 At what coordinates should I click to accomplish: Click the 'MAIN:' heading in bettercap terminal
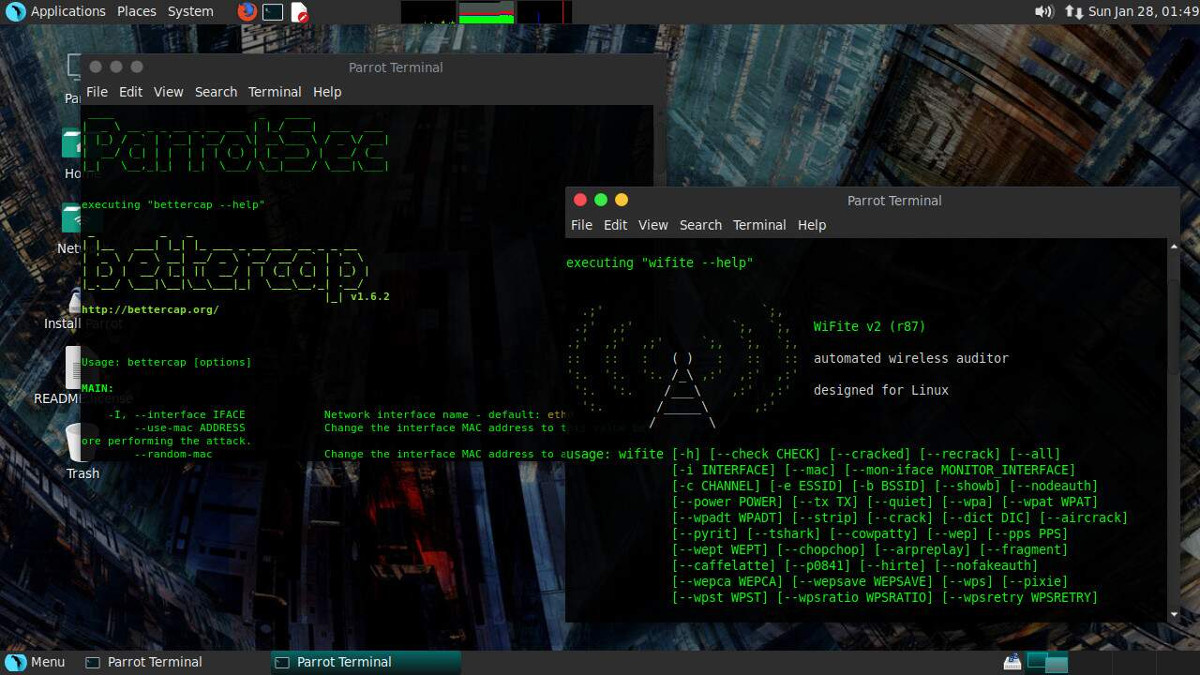click(98, 388)
